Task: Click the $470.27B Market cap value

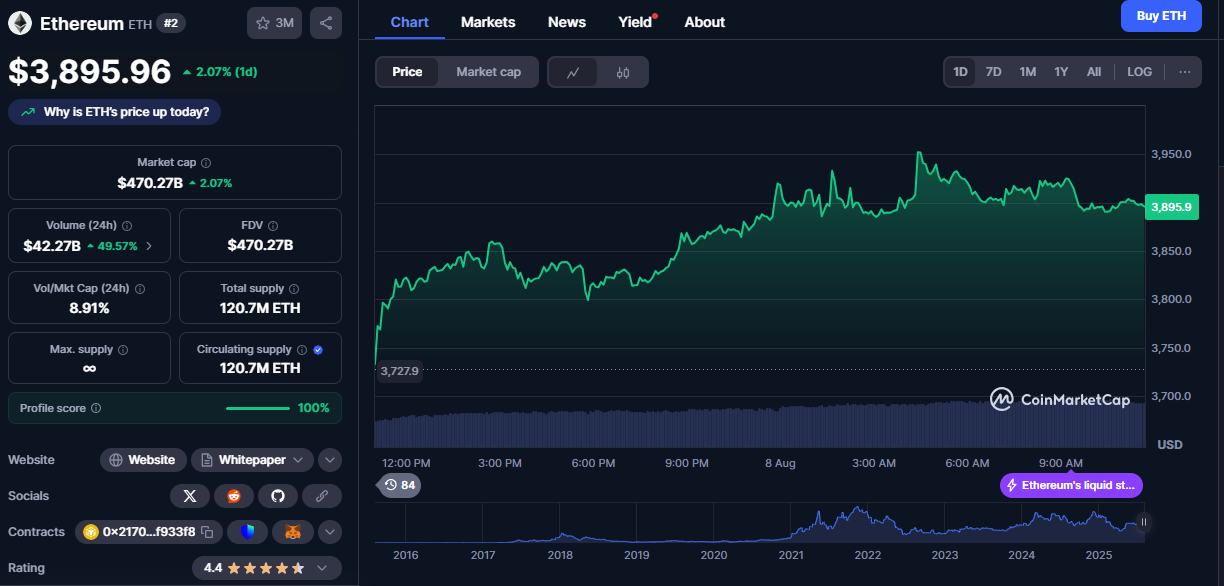Action: click(x=150, y=183)
